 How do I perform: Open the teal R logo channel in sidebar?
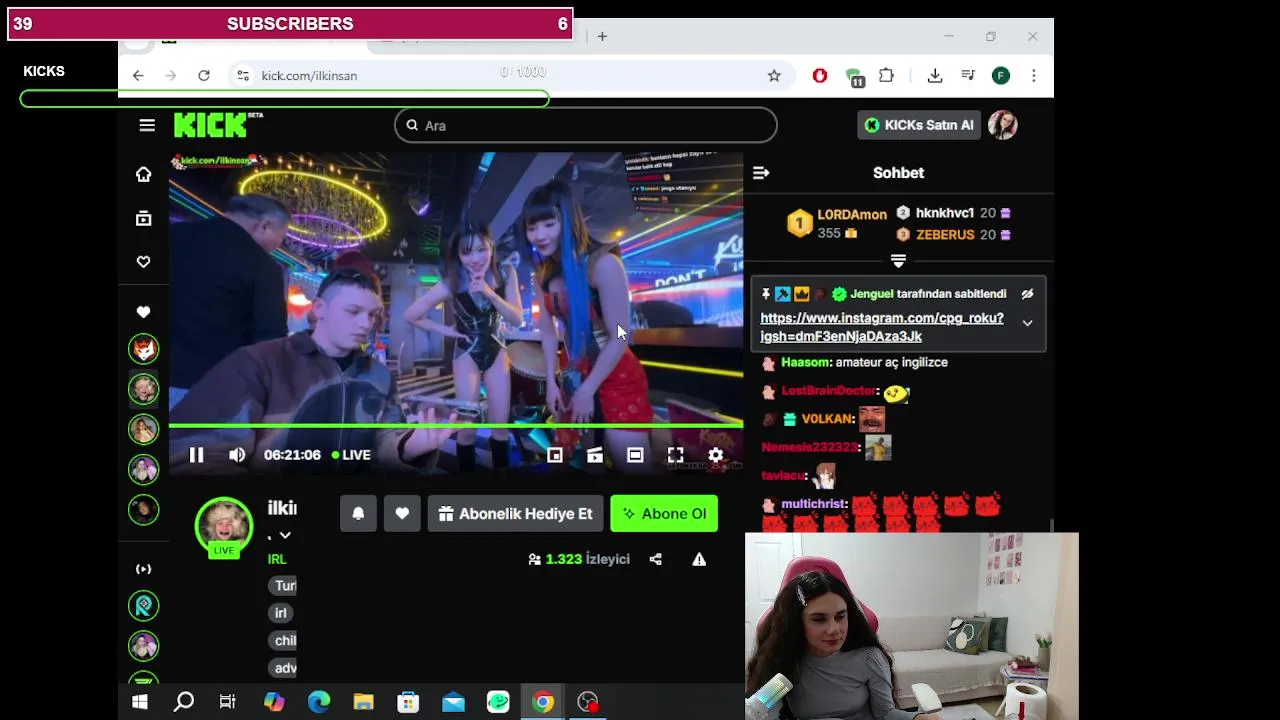[144, 606]
